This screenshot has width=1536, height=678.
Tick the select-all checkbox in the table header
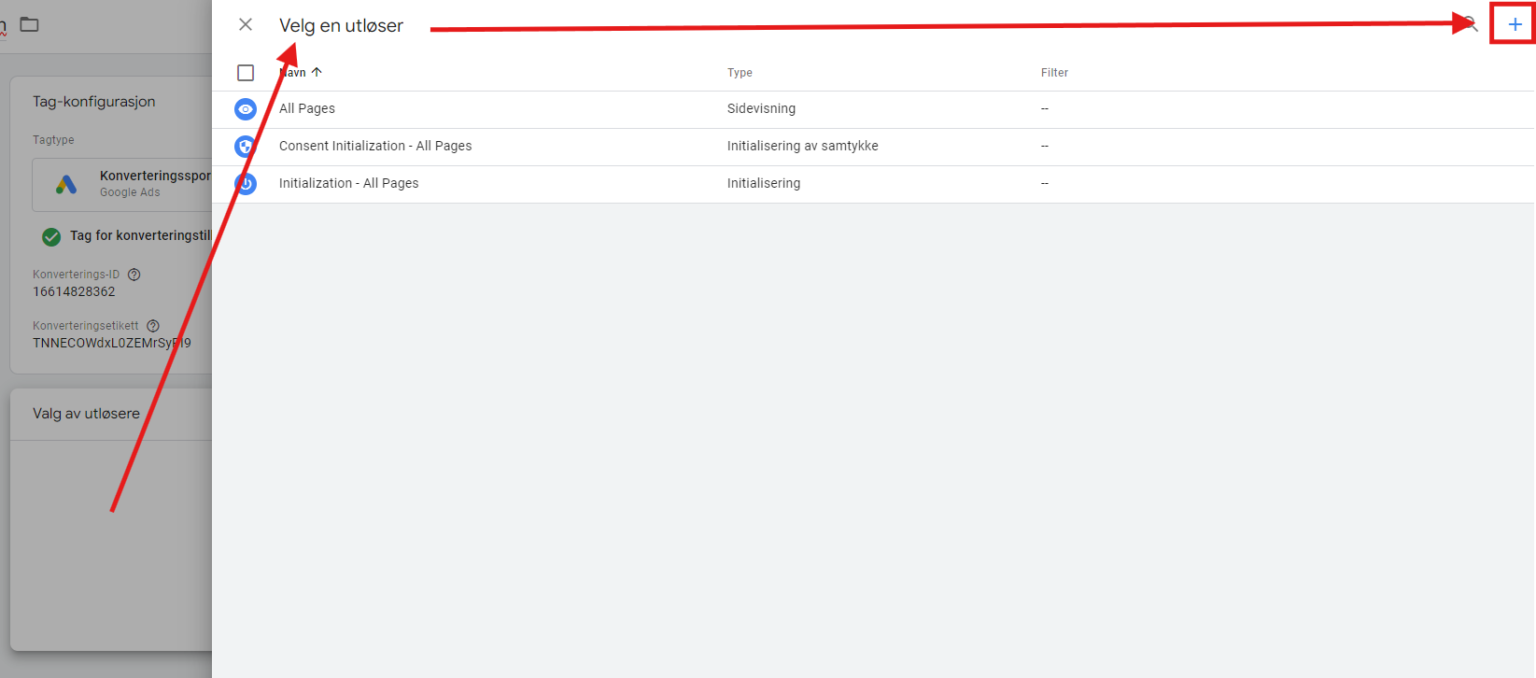246,73
